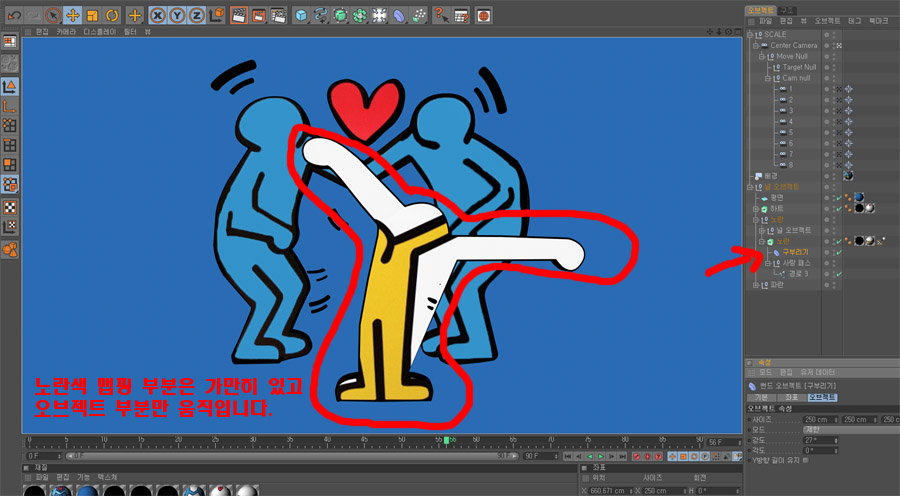Select the 구부리기 bend object row
900x496 pixels.
pos(795,253)
